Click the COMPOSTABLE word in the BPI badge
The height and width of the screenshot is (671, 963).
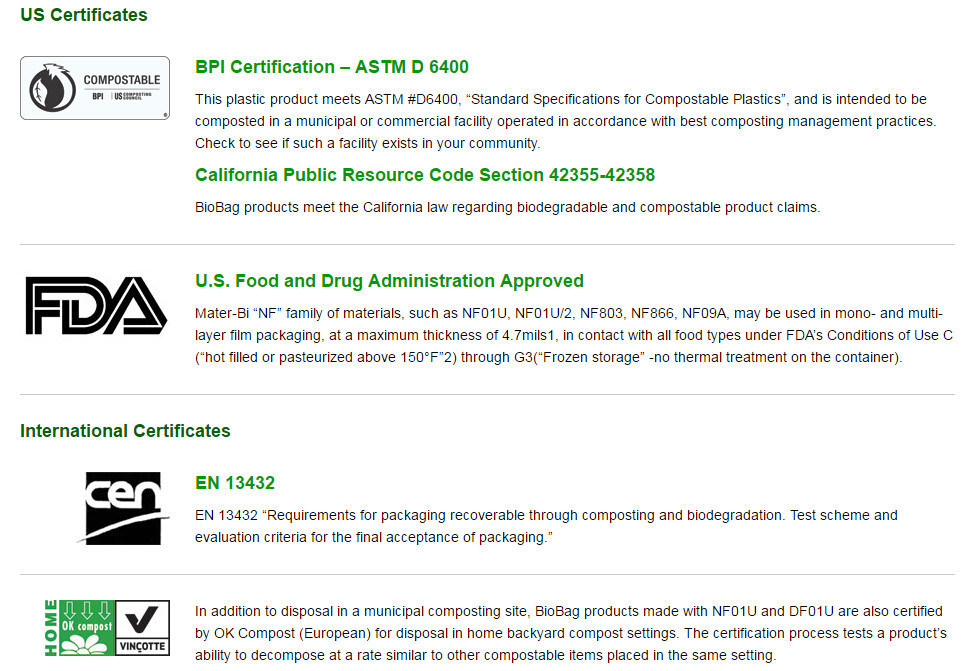(x=121, y=80)
